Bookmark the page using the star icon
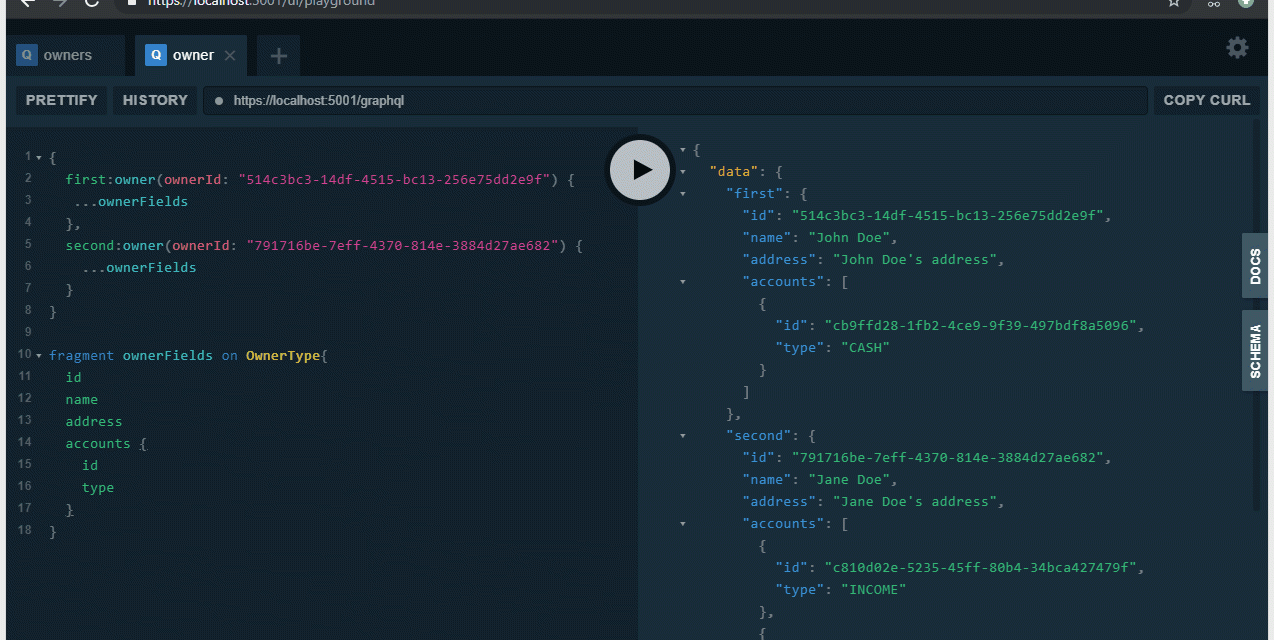Image resolution: width=1274 pixels, height=640 pixels. (x=1174, y=3)
